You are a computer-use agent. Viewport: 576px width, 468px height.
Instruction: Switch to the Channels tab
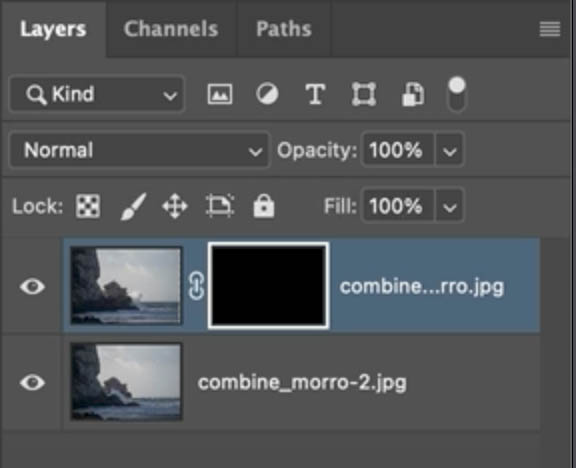click(x=171, y=29)
